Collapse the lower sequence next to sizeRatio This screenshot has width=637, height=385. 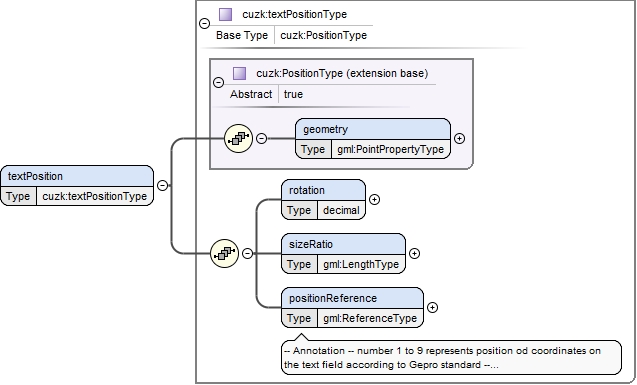click(247, 253)
